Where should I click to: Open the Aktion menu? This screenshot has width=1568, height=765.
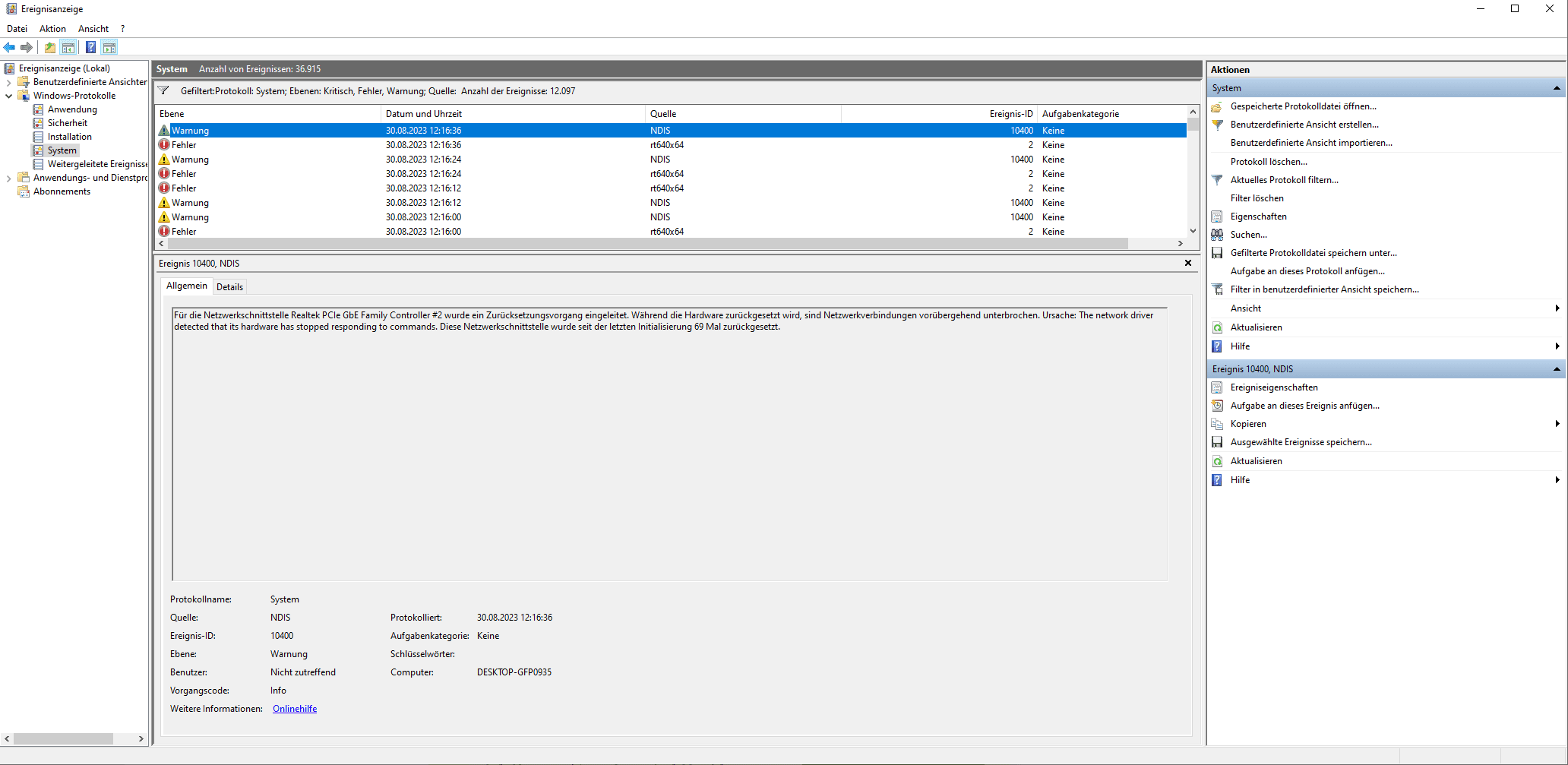(53, 29)
